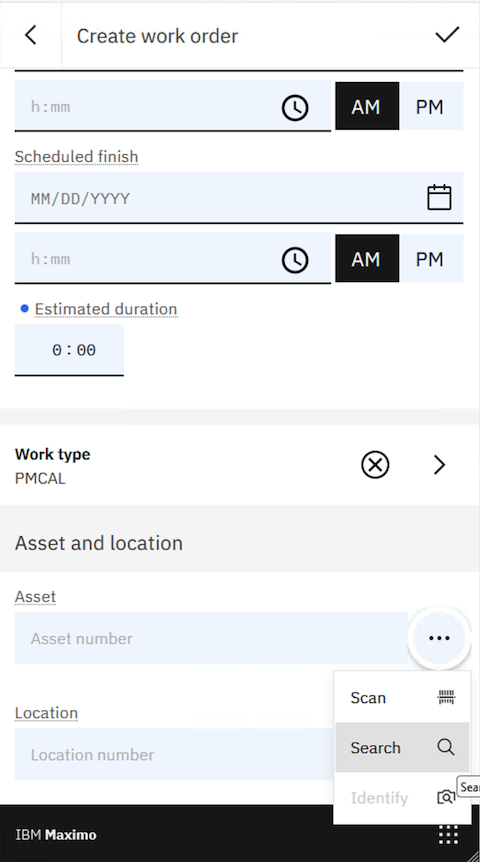Save work order with the checkmark icon

pos(447,35)
